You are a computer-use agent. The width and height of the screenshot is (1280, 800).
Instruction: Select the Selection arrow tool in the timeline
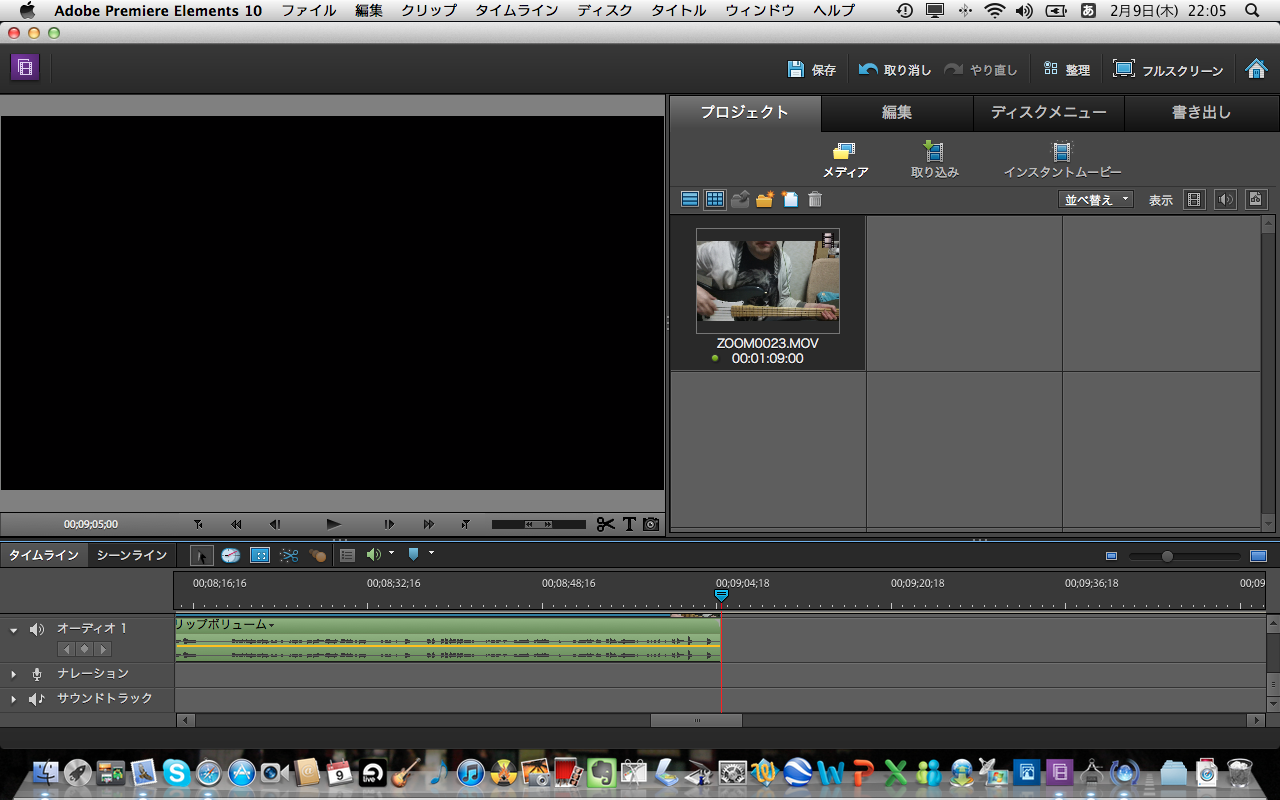tap(201, 555)
